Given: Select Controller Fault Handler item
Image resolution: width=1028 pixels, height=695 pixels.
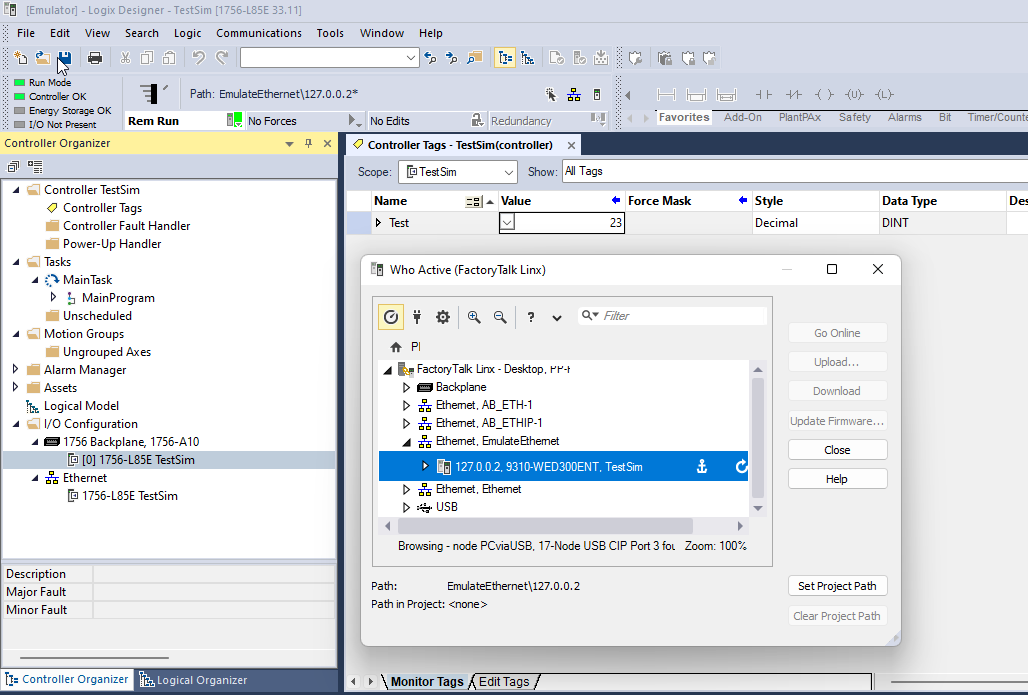Looking at the screenshot, I should tap(127, 226).
